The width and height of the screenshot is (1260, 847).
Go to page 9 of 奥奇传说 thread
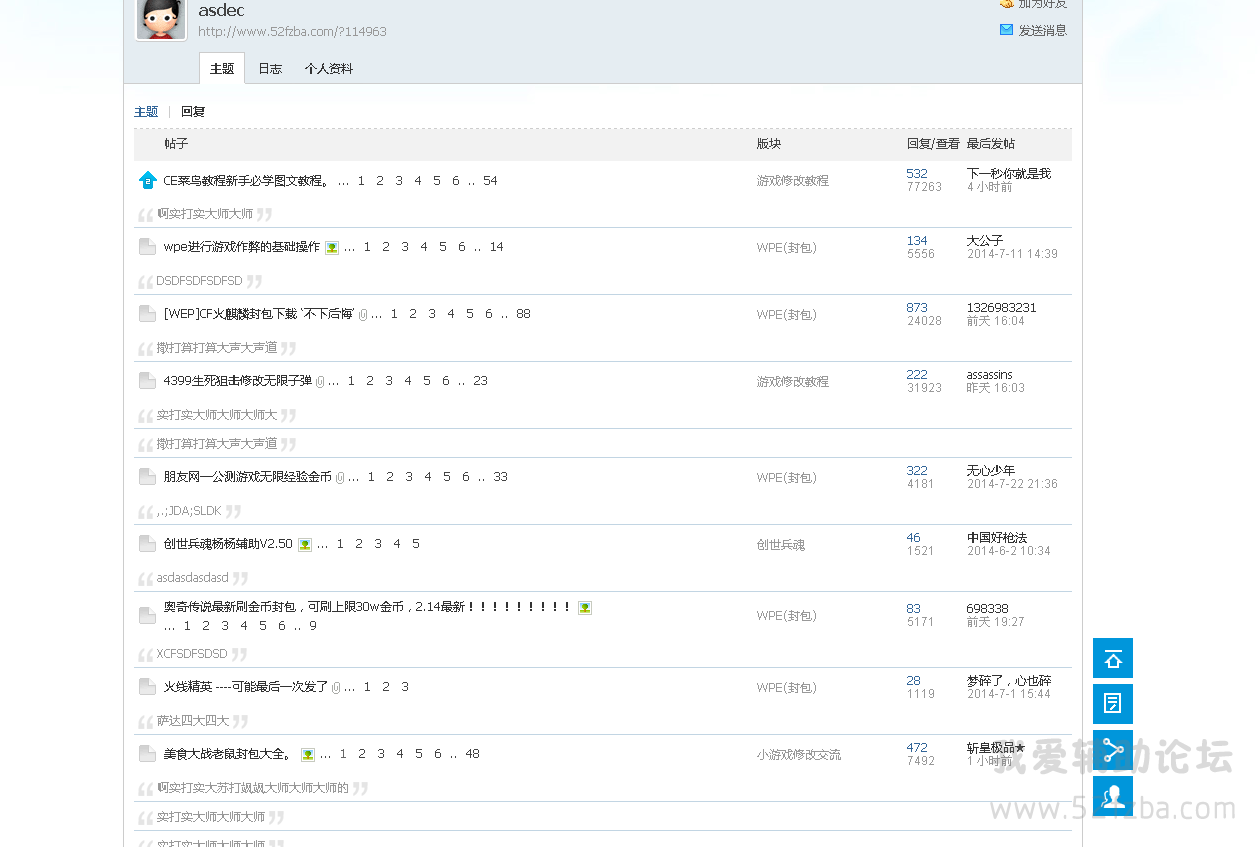point(313,626)
